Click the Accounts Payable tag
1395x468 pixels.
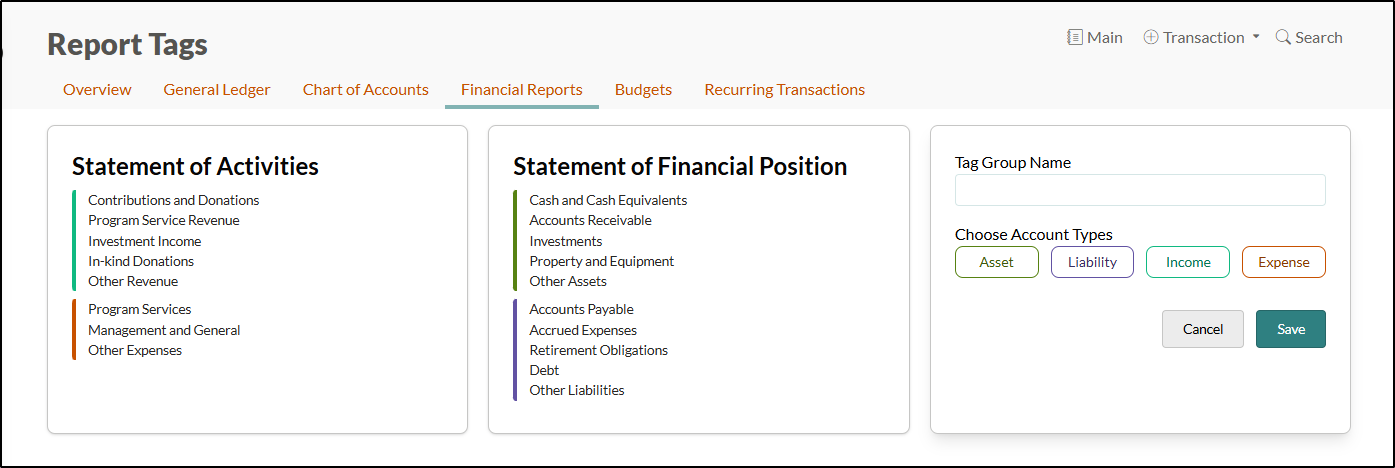(x=581, y=310)
